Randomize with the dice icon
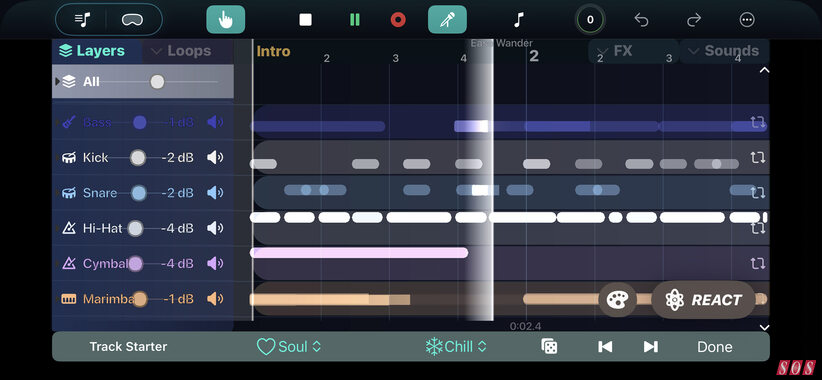The image size is (822, 380). pos(549,346)
